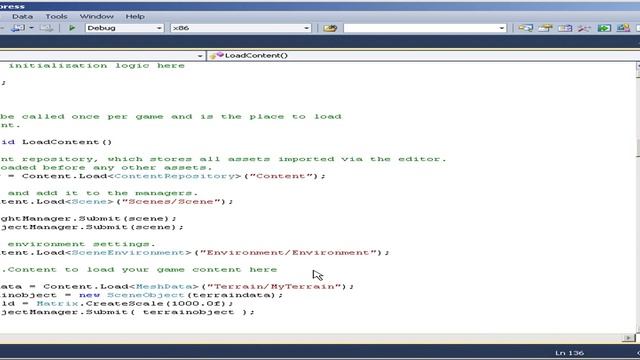The height and width of the screenshot is (360, 640).
Task: Open the Debug solution configuration dropdown
Action: click(x=124, y=28)
